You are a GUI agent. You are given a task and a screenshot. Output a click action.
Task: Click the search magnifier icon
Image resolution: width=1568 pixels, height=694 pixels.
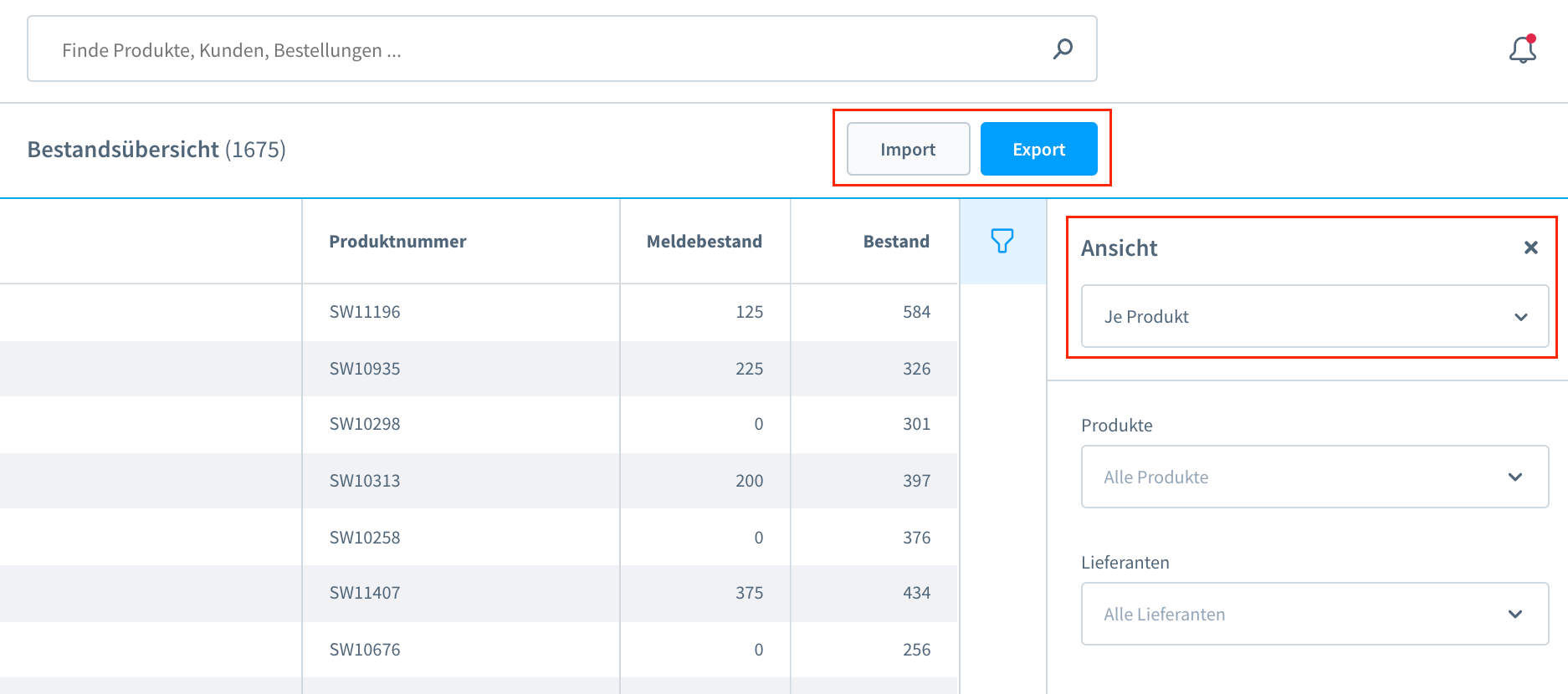(1063, 49)
